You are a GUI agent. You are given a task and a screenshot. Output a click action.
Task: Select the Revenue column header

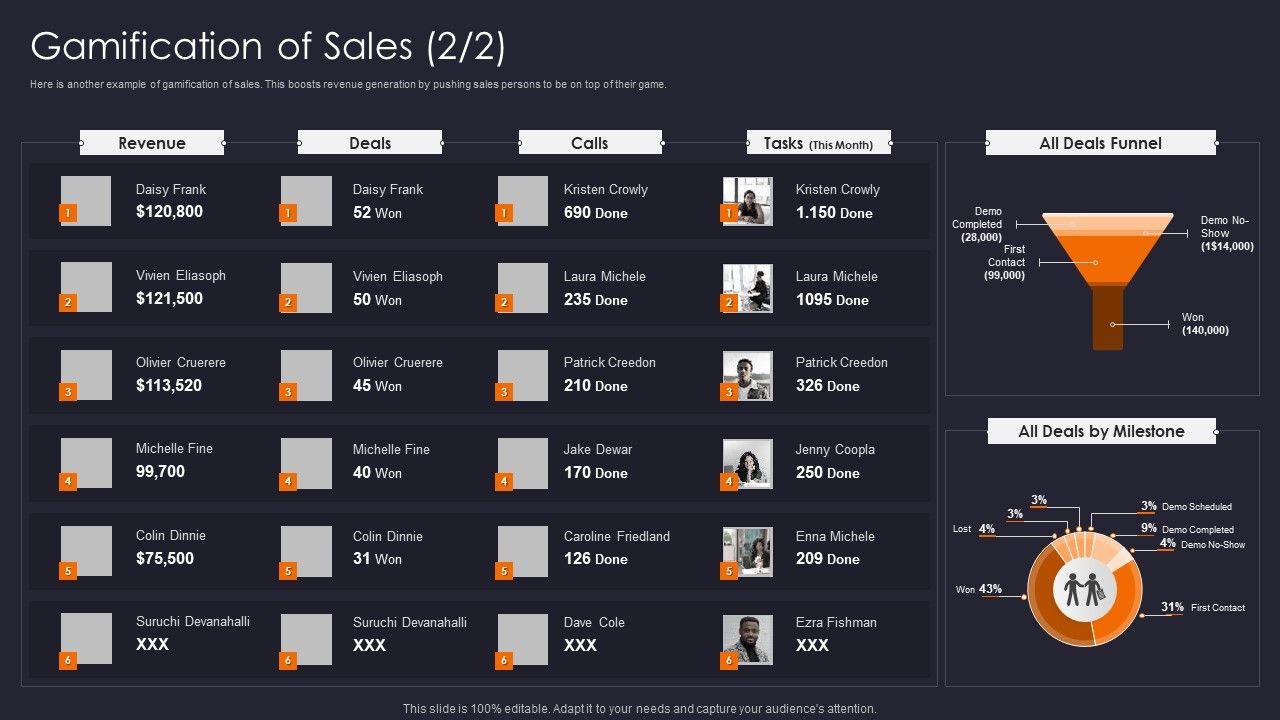click(x=152, y=143)
